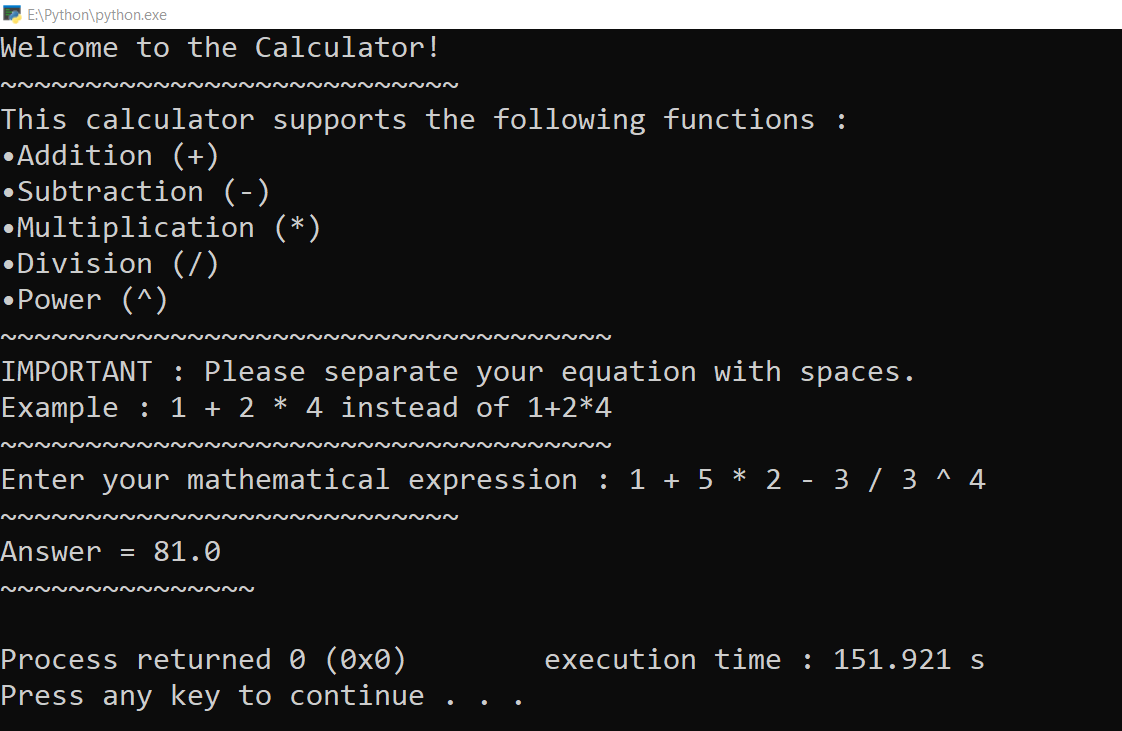Click the execution time 151.921 s text
Viewport: 1122px width, 731px height.
tap(763, 659)
